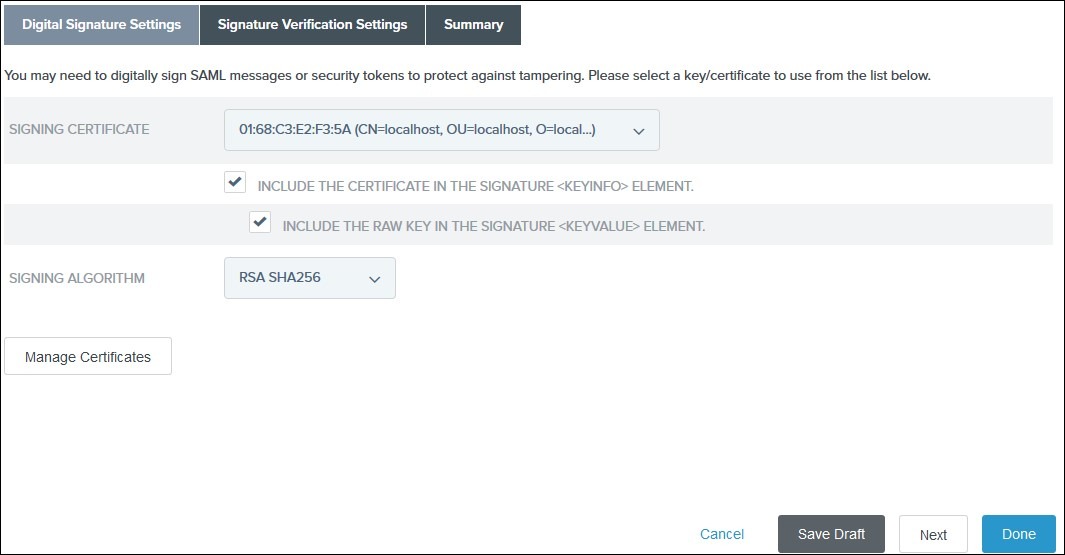1065x555 pixels.
Task: Open the Signature Verification Settings tab
Action: click(x=312, y=25)
